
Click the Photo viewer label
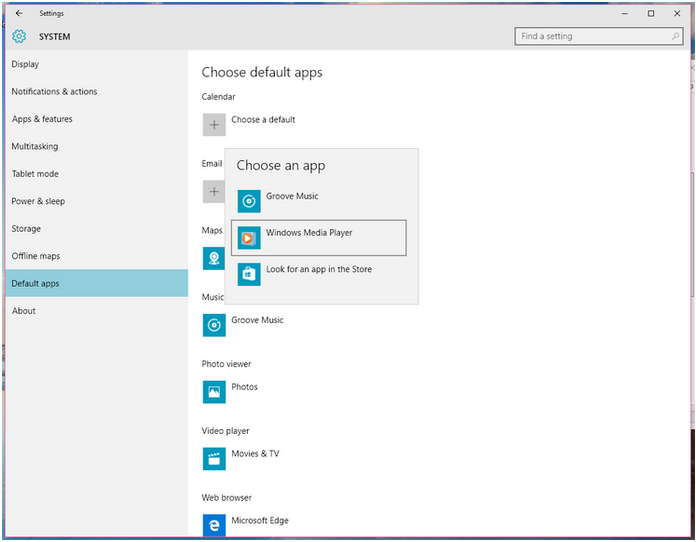click(x=226, y=364)
